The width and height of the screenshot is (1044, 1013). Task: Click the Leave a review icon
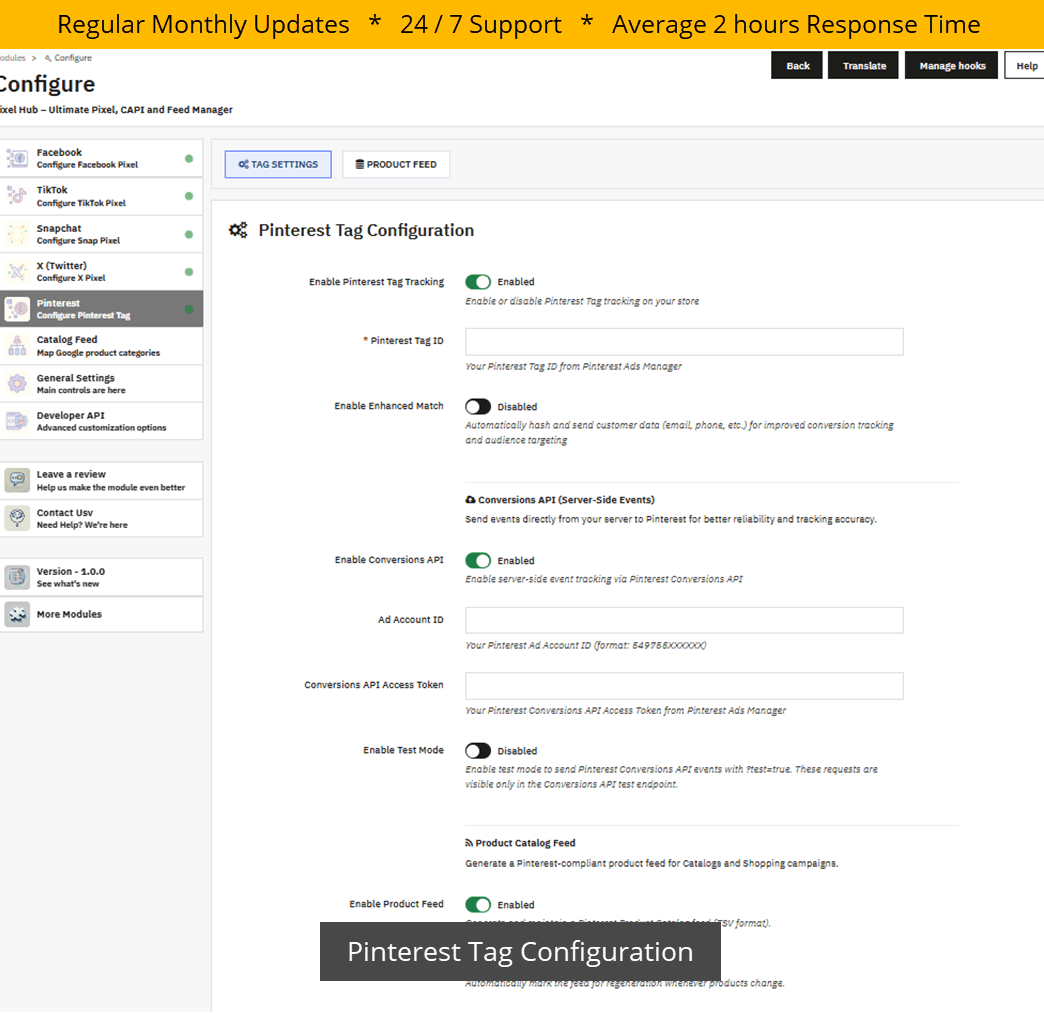click(x=17, y=480)
